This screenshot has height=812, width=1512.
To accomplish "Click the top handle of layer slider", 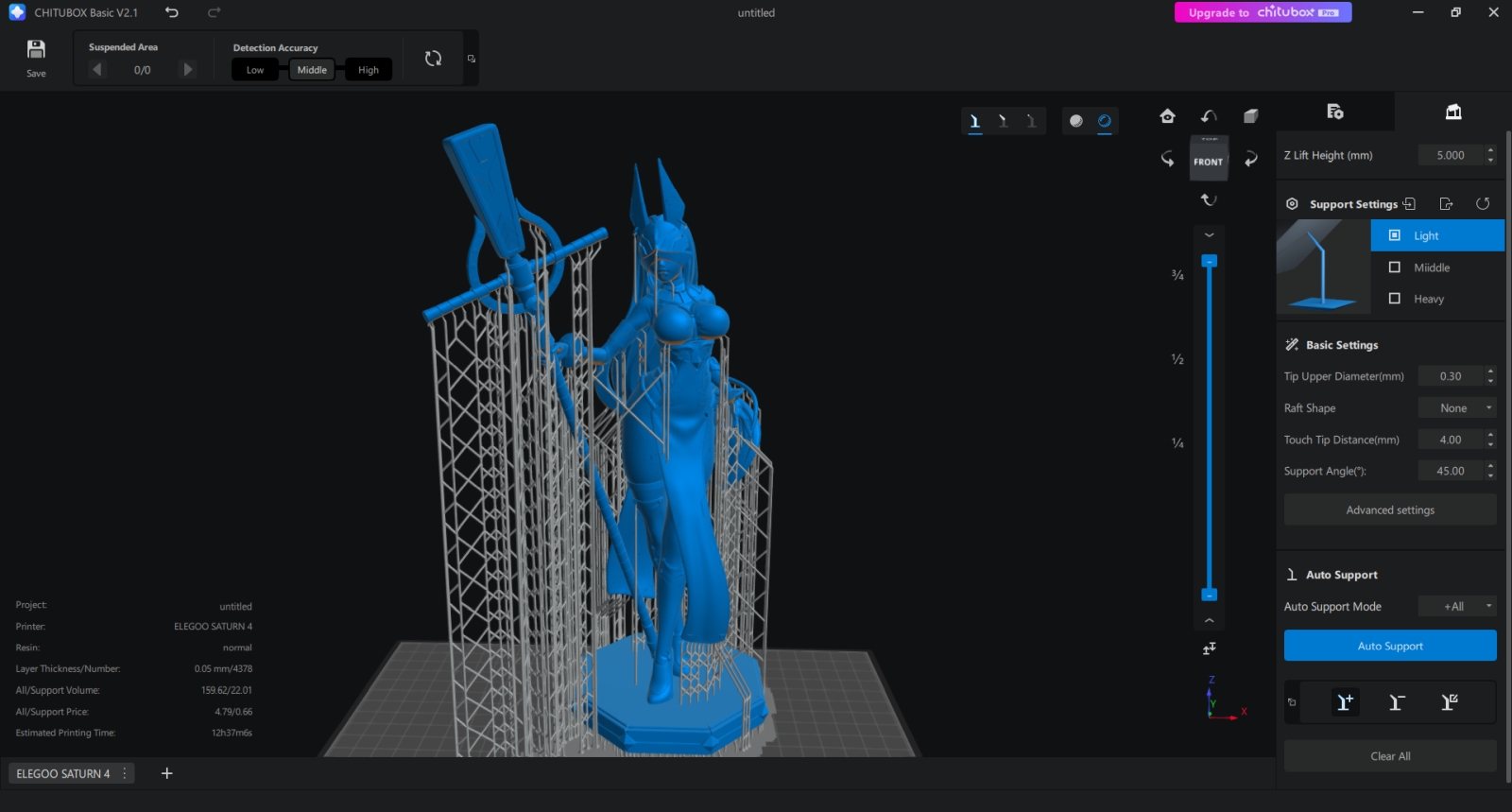I will [x=1209, y=261].
